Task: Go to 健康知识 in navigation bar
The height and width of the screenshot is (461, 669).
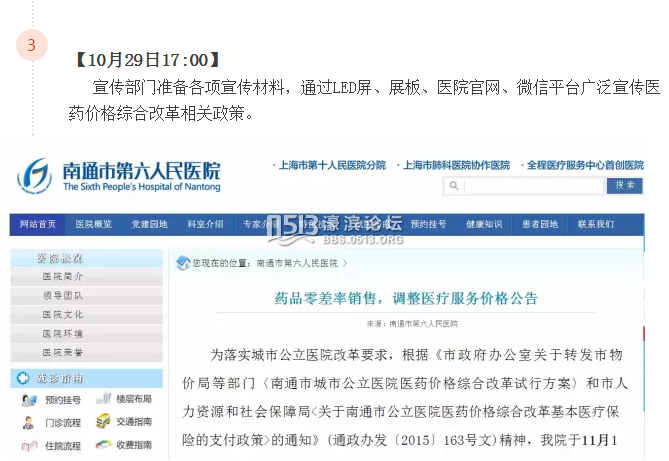Action: (484, 224)
